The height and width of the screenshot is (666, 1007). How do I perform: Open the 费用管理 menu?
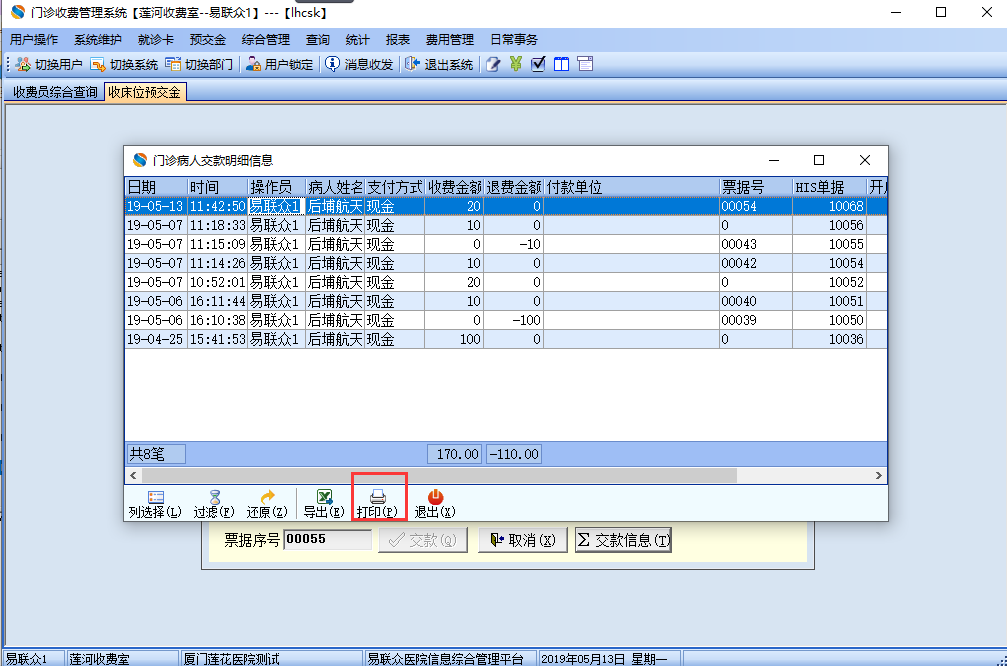coord(450,40)
